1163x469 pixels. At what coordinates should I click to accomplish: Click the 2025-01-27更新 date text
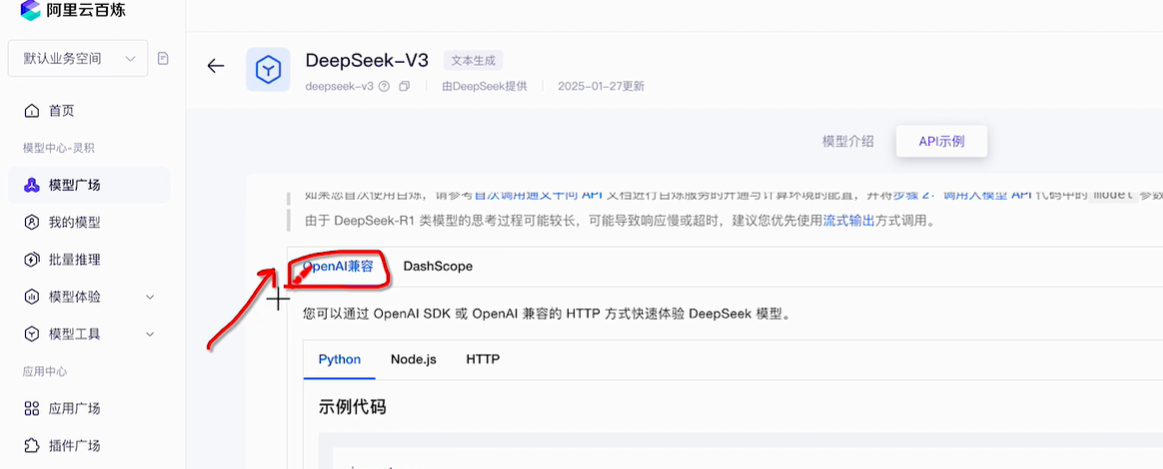(x=601, y=86)
